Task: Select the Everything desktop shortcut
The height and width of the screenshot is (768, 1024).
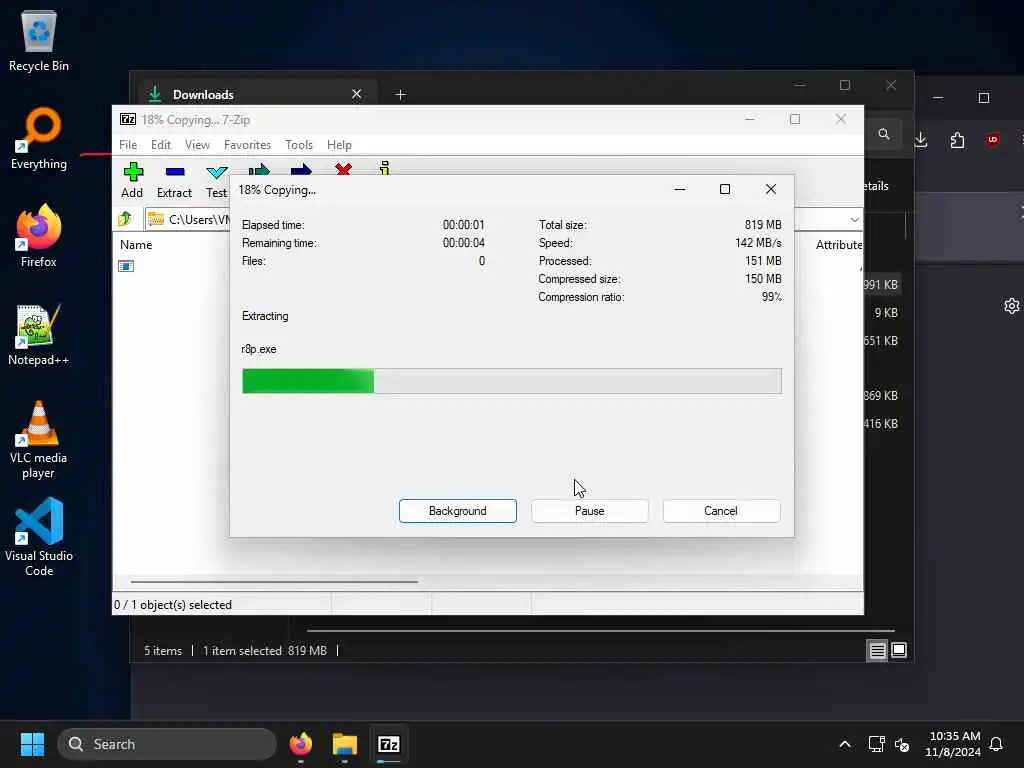Action: click(39, 138)
